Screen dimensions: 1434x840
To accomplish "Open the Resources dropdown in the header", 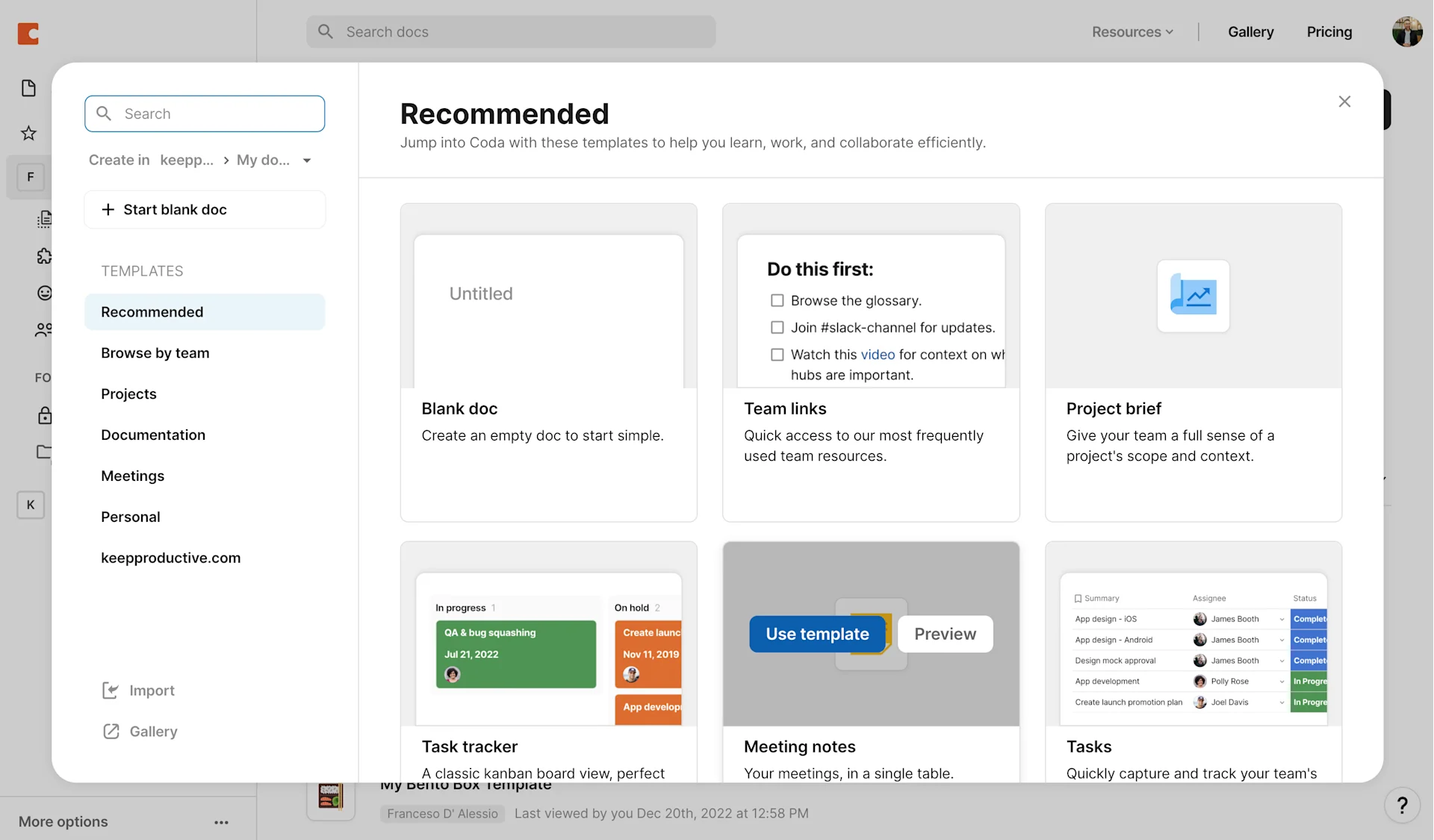I will point(1132,31).
